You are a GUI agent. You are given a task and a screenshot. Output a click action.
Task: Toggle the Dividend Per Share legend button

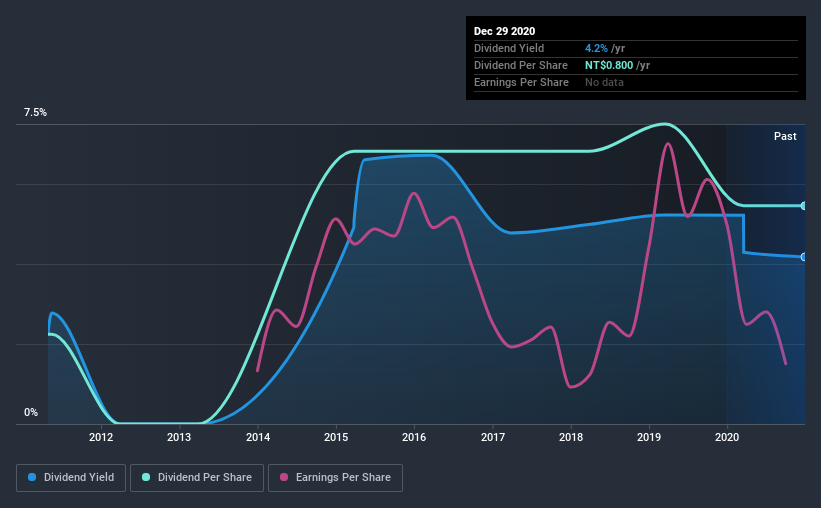point(197,478)
